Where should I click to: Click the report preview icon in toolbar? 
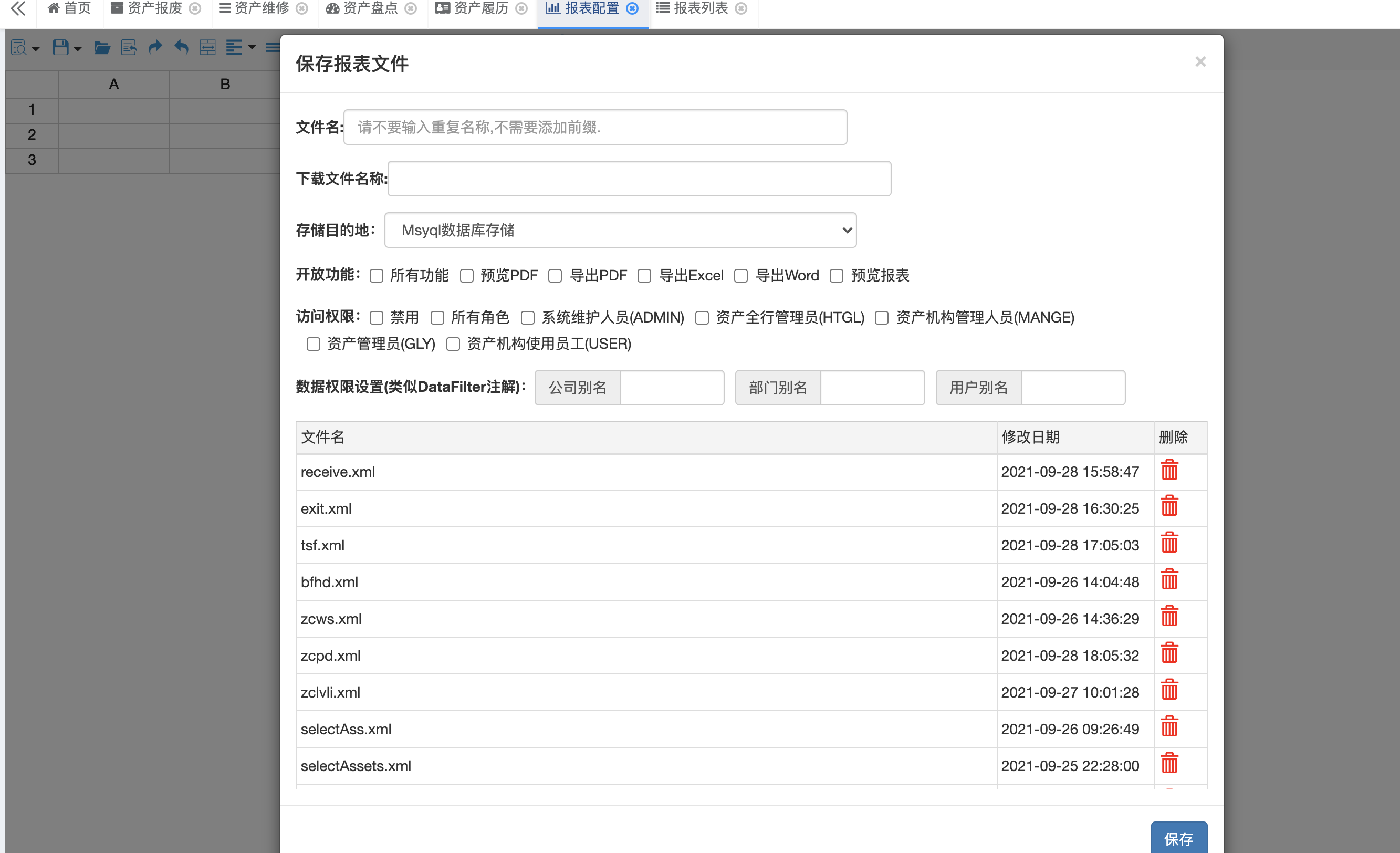click(x=19, y=47)
